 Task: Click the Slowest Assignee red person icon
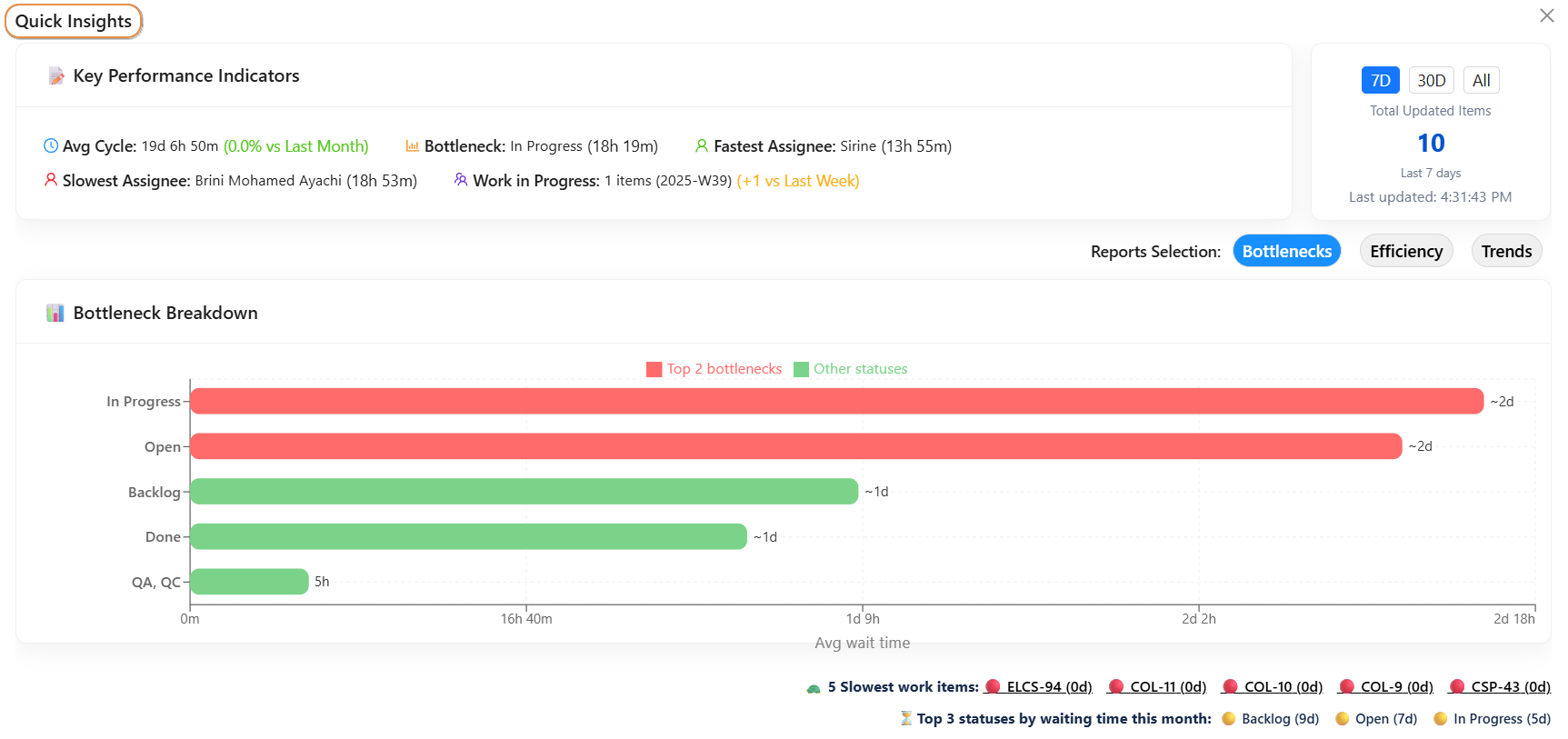pos(51,180)
